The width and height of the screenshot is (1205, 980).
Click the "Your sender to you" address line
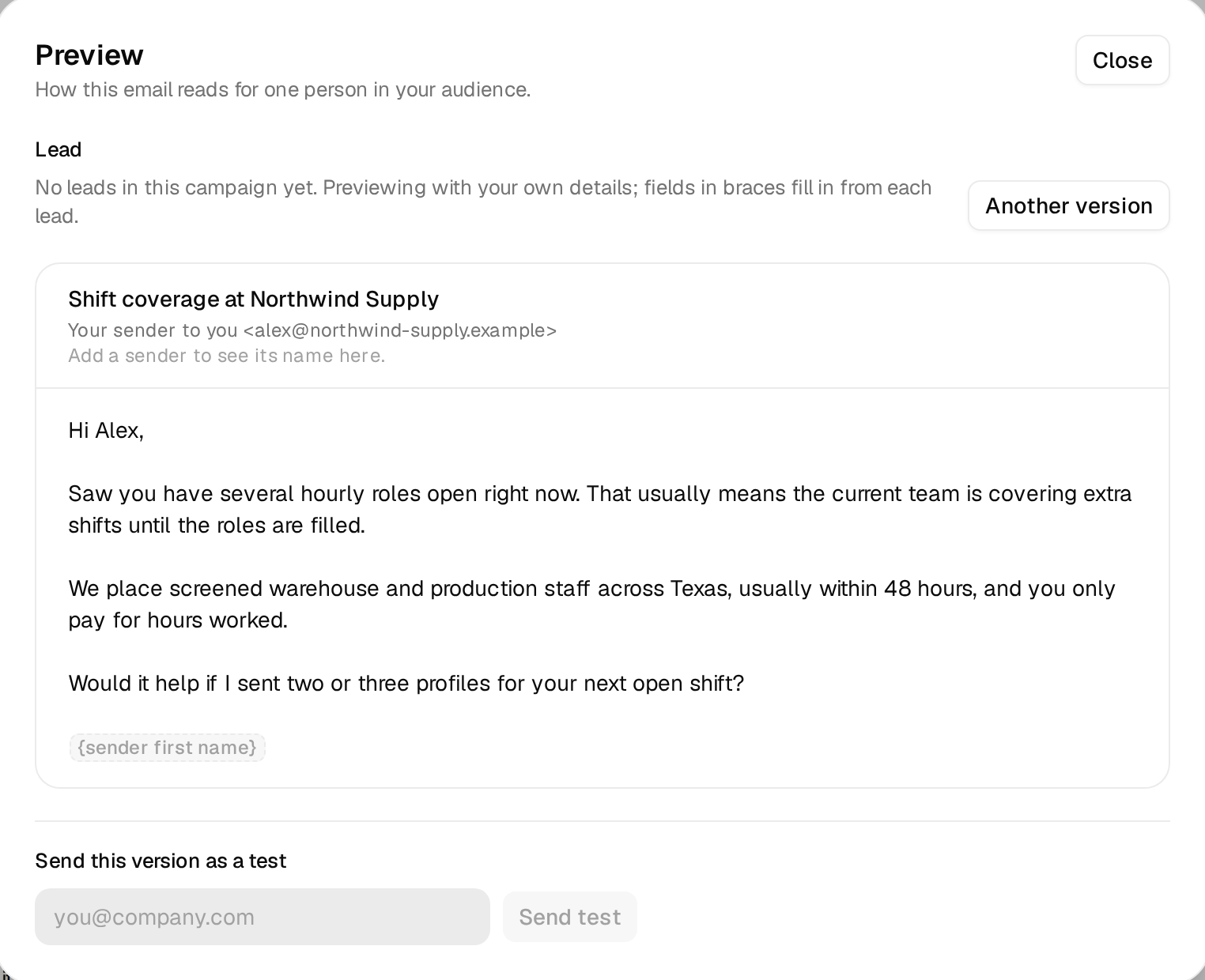point(312,330)
